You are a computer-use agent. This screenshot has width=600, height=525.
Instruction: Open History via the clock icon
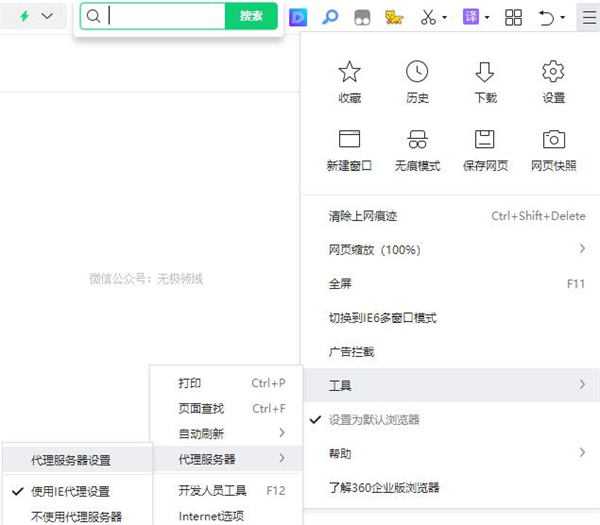tap(417, 72)
